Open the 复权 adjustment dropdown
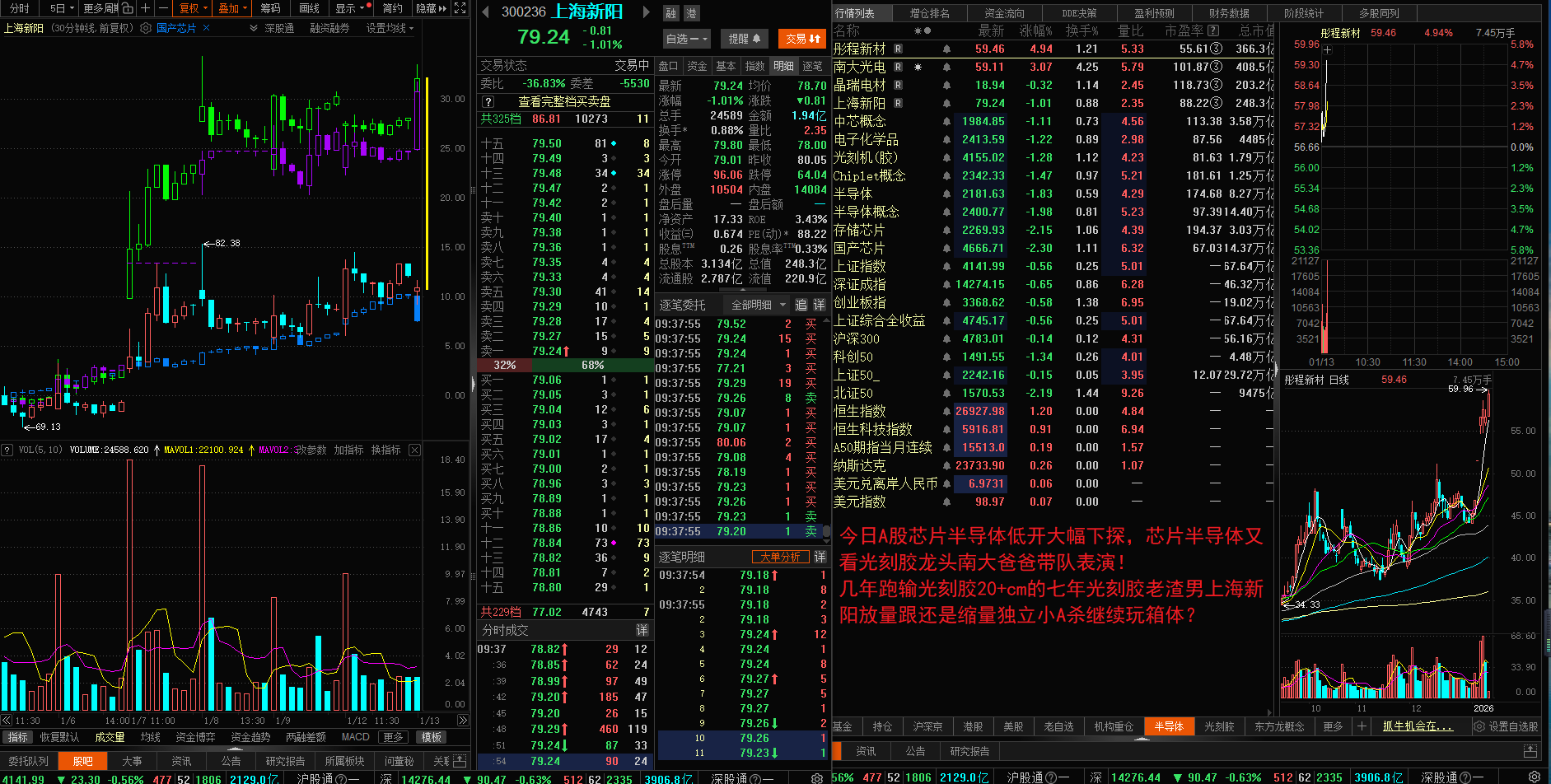Screen dimensions: 1551x784 [193, 8]
